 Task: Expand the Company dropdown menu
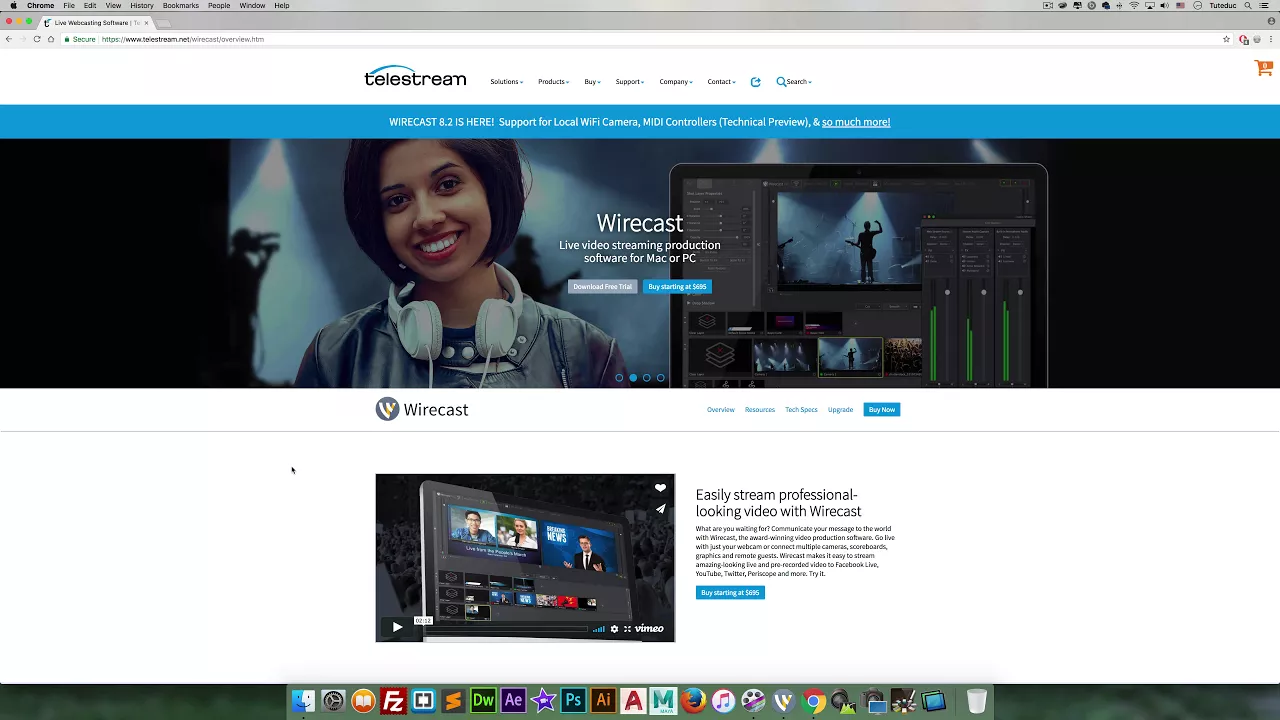coord(676,82)
